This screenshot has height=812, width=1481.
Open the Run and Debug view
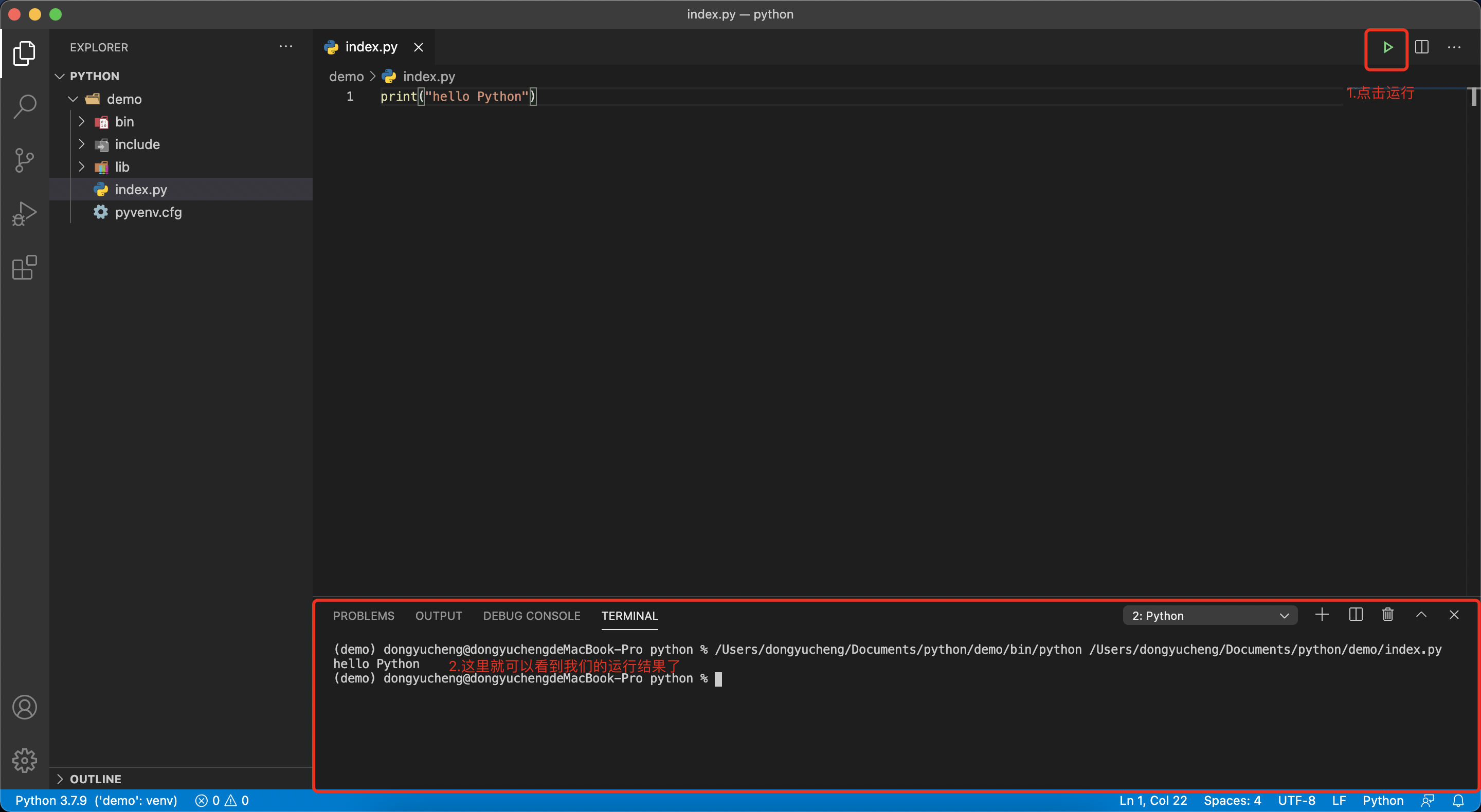tap(24, 214)
